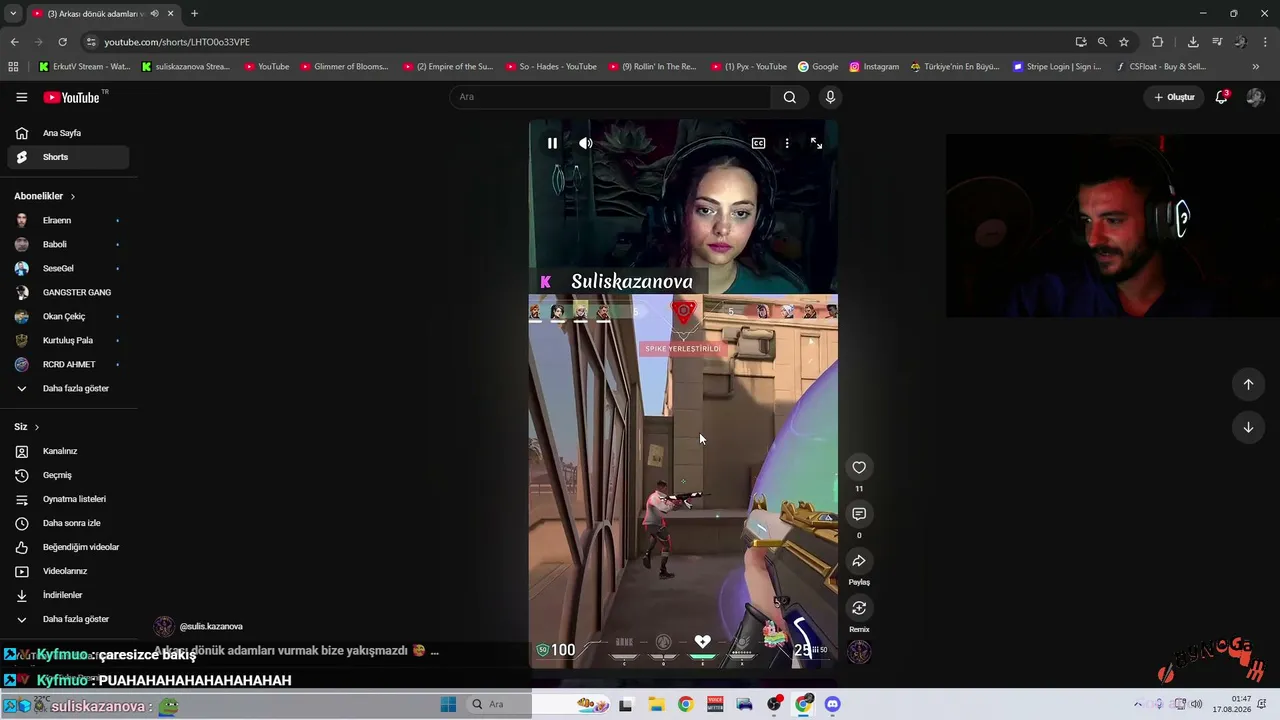Open Oynatma listeleri playlists
Viewport: 1280px width, 720px height.
pos(68,499)
